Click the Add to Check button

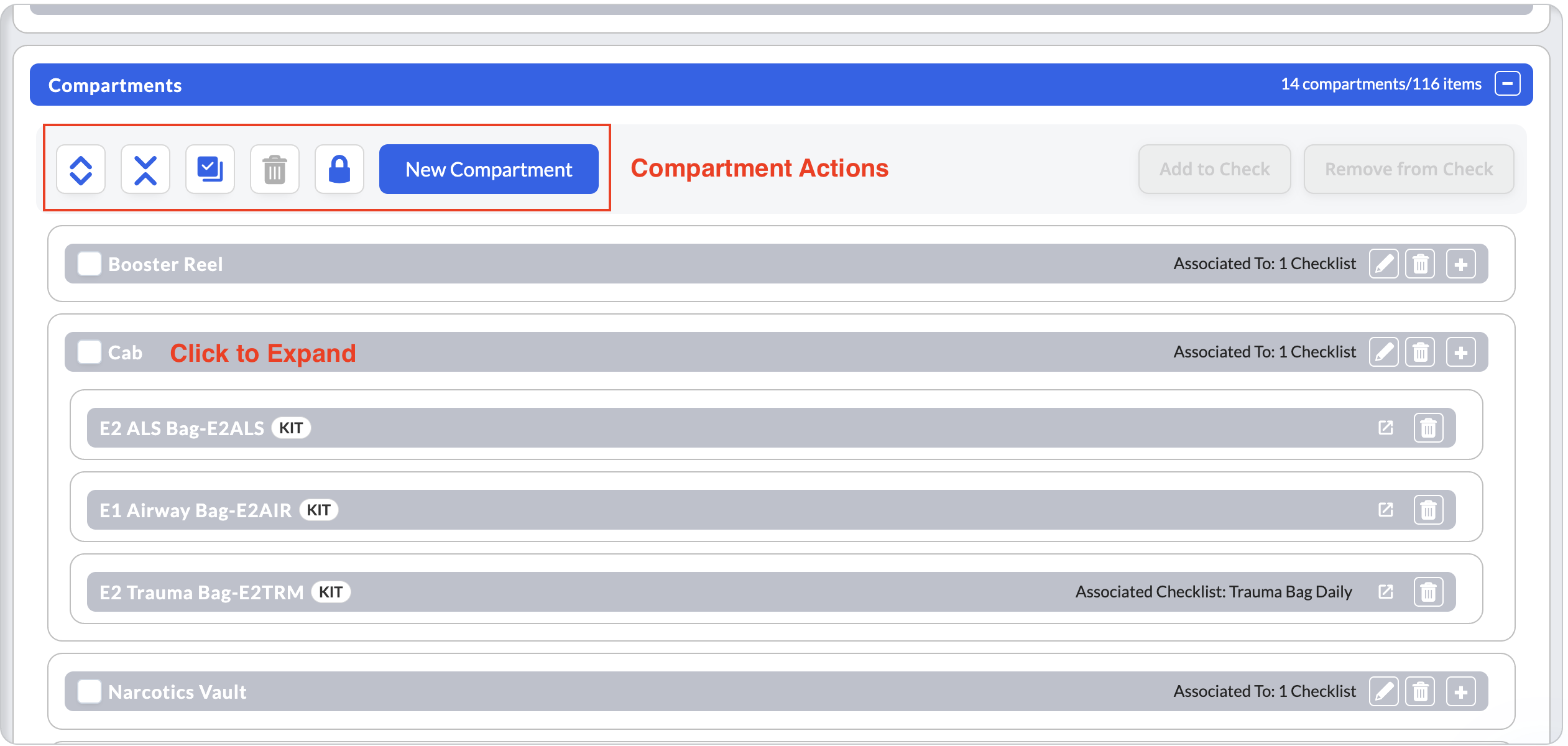coord(1215,169)
